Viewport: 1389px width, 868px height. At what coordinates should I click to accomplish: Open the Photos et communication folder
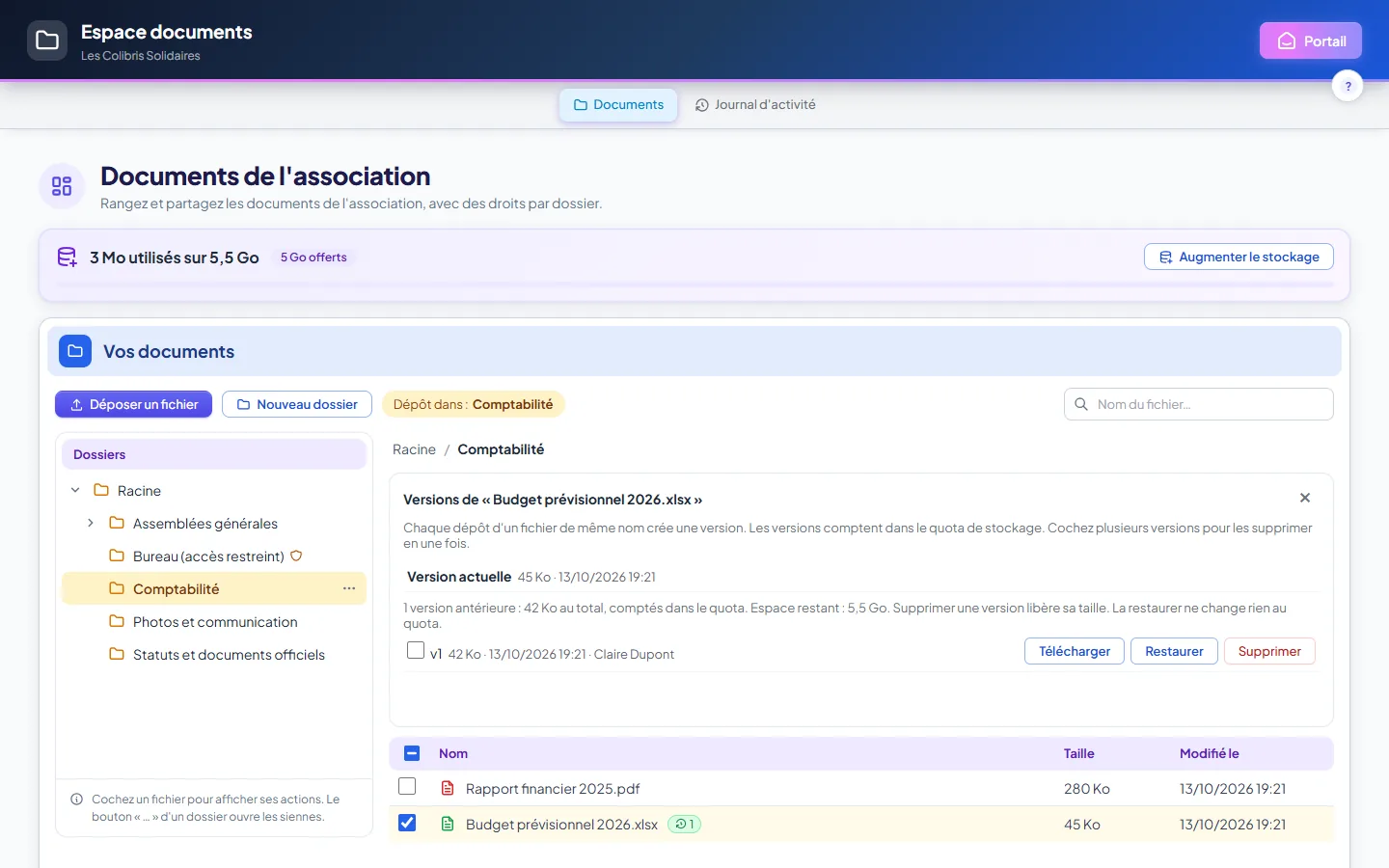coord(214,621)
